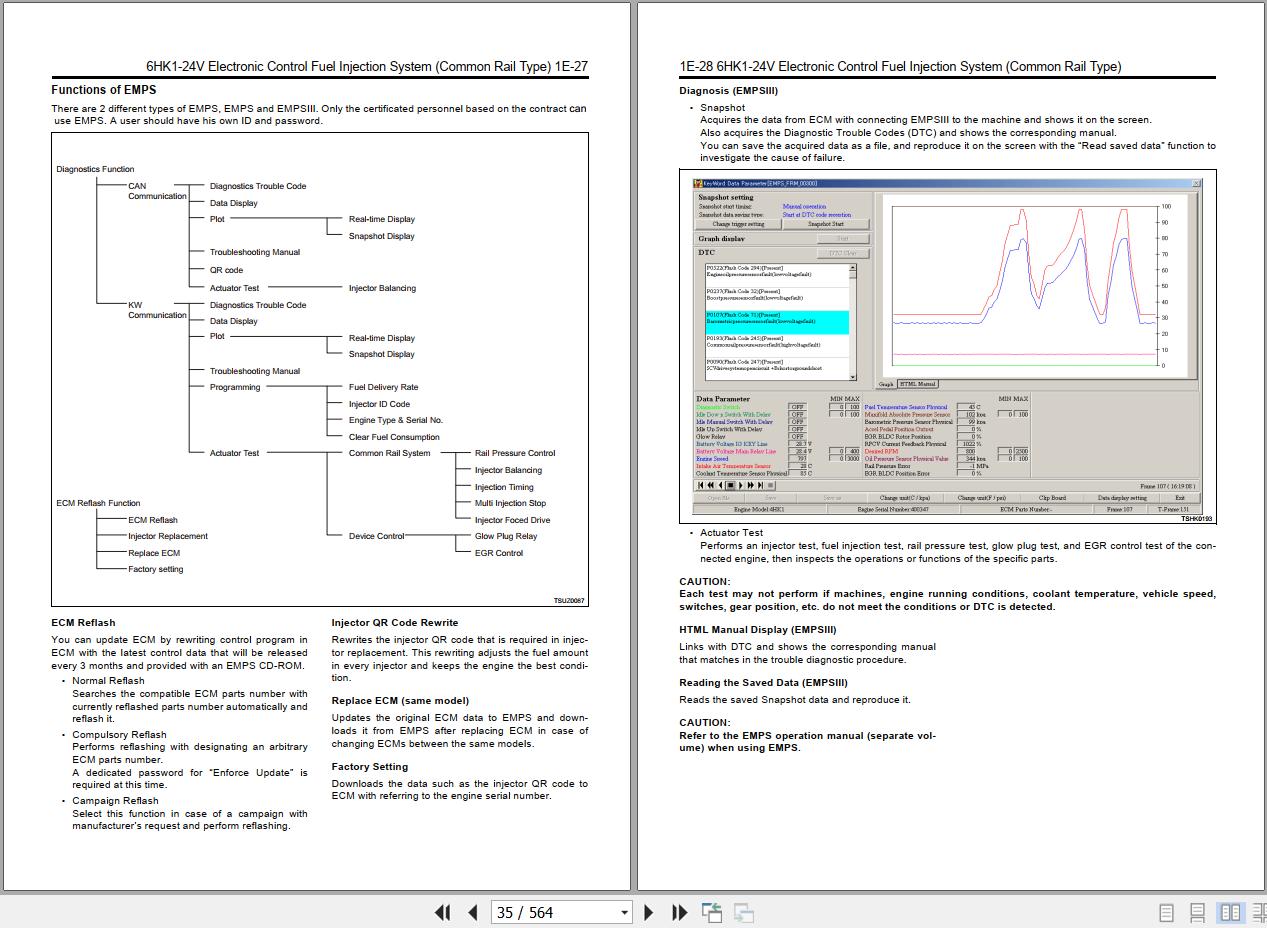The image size is (1267, 928).
Task: Click the "Injector QR Code Rewrite" heading
Action: click(x=395, y=623)
